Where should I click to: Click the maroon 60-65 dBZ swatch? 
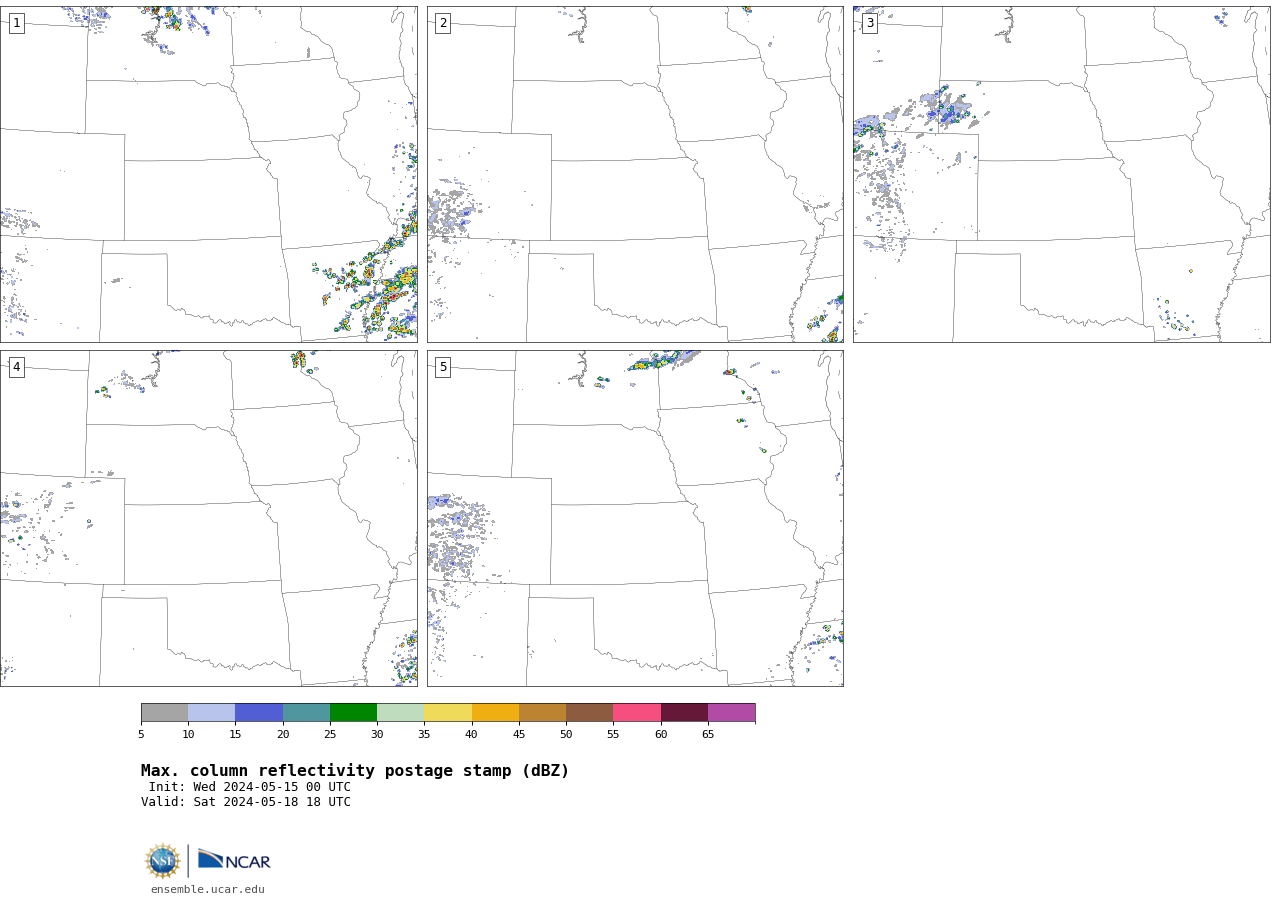[x=684, y=712]
